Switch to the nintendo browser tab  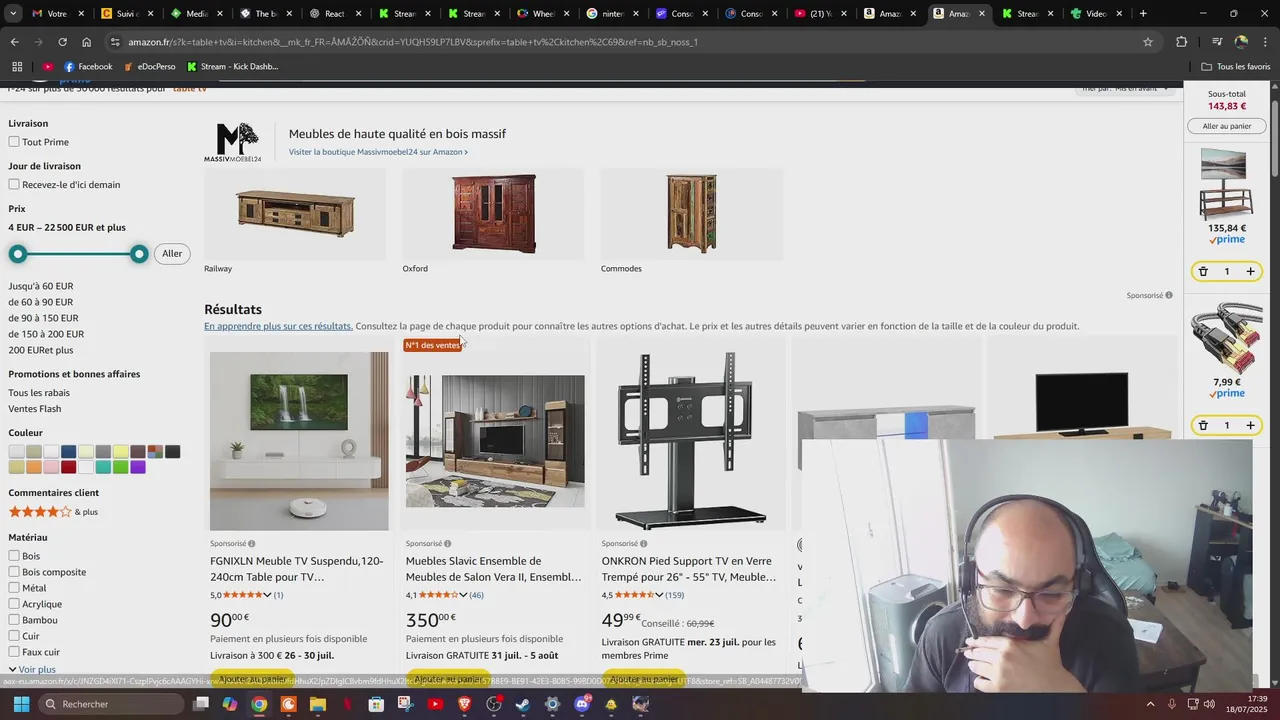coord(604,14)
